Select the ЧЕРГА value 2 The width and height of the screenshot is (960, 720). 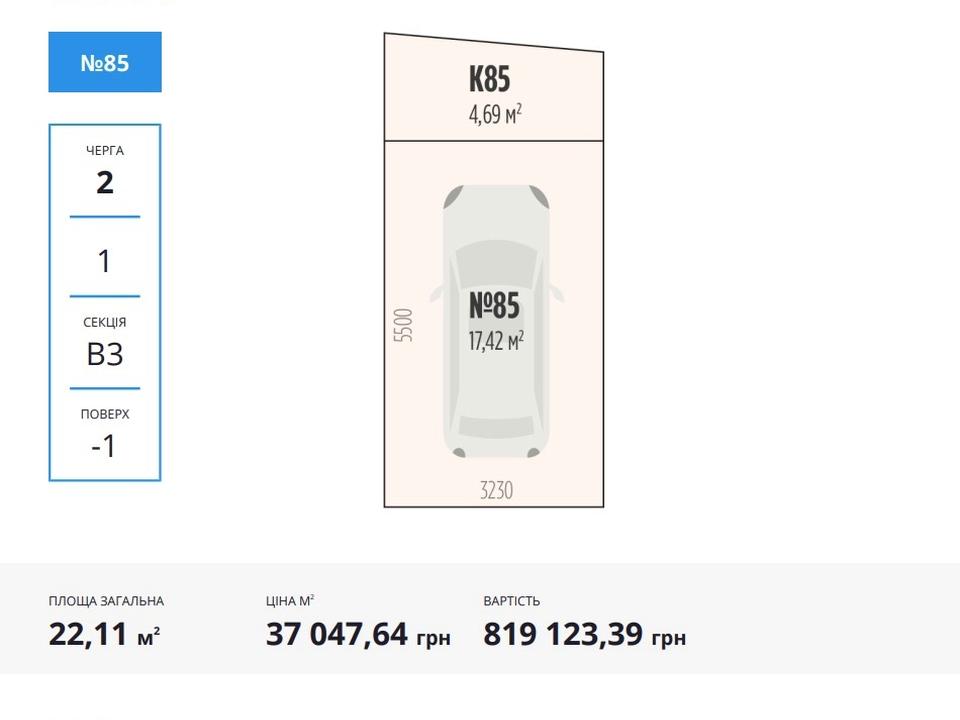click(x=105, y=182)
